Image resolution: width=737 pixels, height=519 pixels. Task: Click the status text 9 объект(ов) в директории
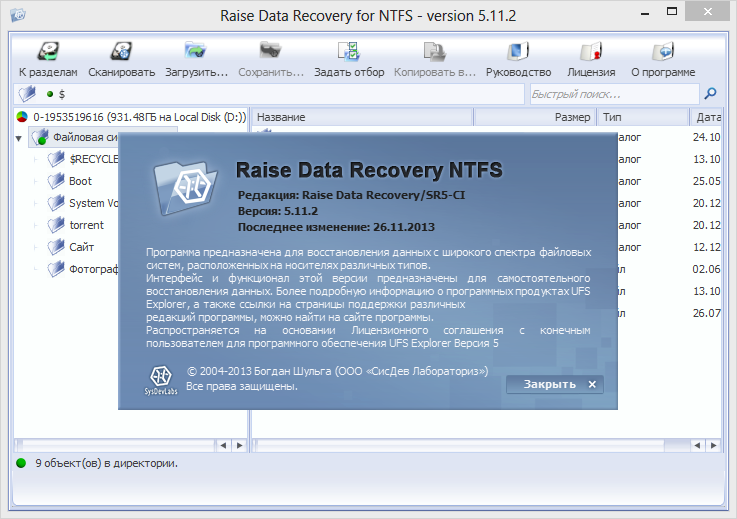pyautogui.click(x=106, y=464)
